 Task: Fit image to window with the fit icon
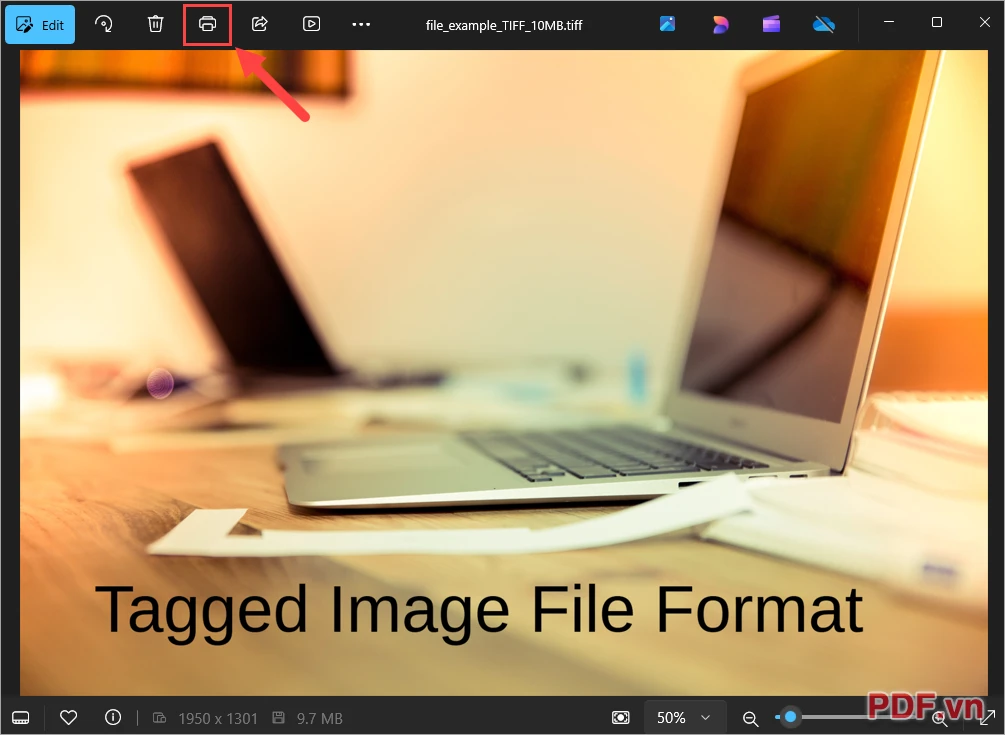point(620,717)
